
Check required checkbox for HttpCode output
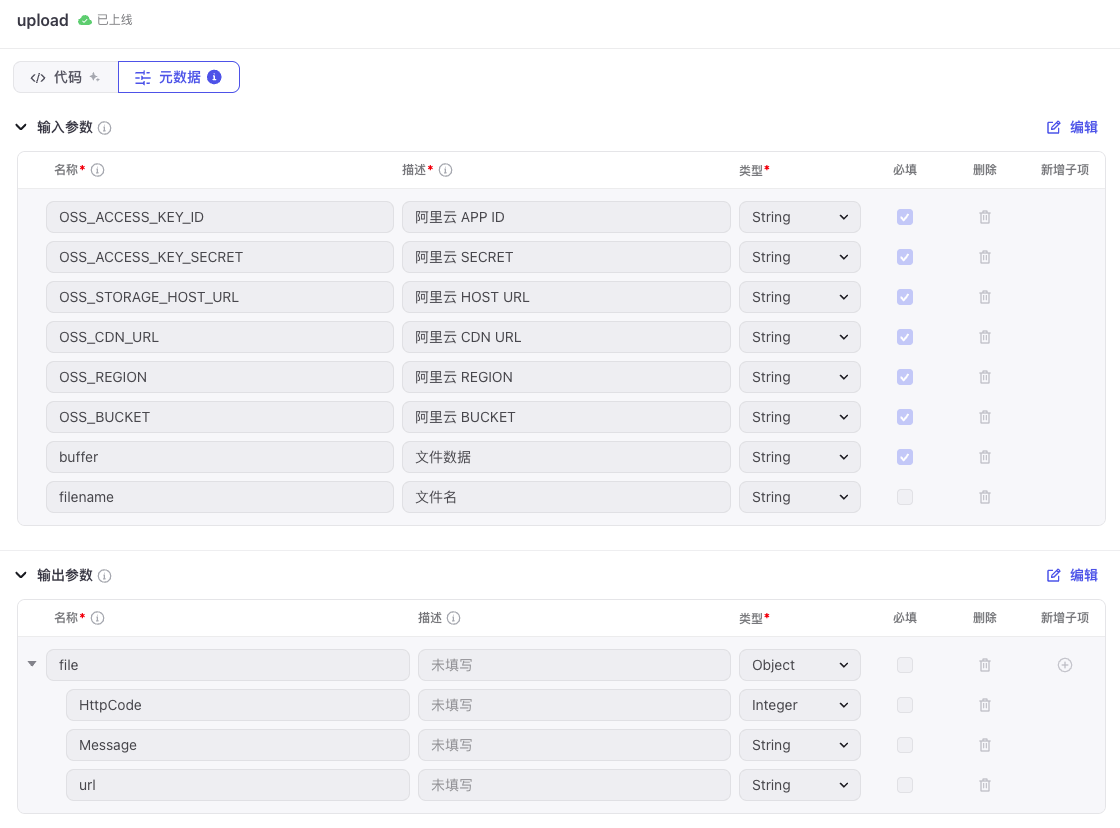(x=904, y=705)
